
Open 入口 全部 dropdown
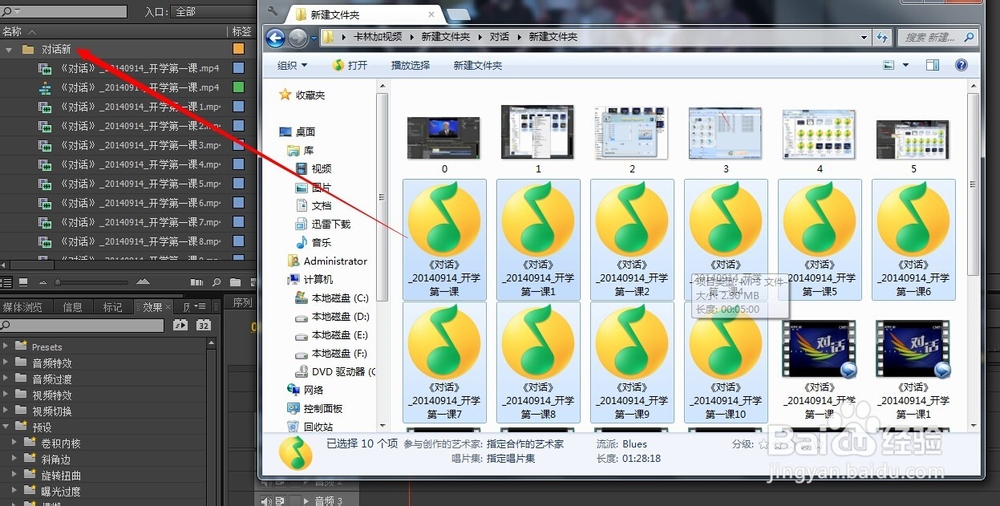[x=212, y=11]
